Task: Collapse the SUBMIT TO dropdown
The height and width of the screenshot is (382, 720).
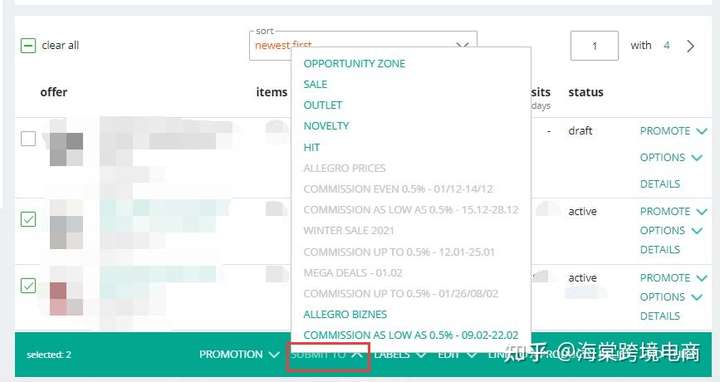Action: (327, 354)
